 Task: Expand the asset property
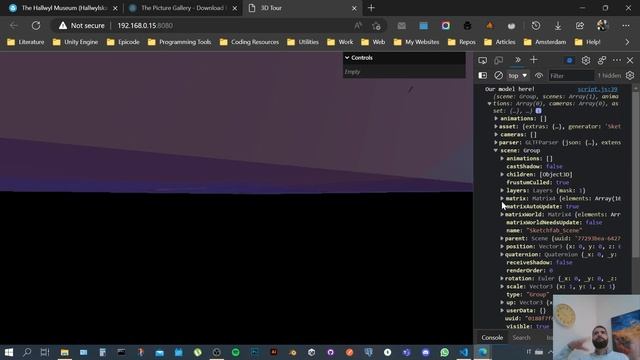point(496,127)
